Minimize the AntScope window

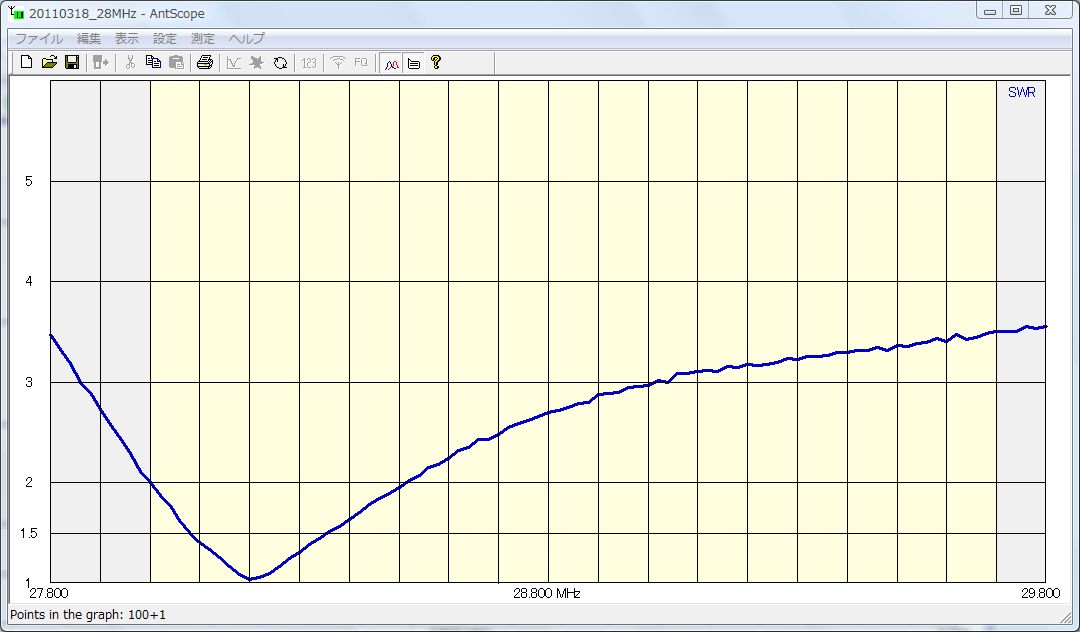(x=990, y=10)
